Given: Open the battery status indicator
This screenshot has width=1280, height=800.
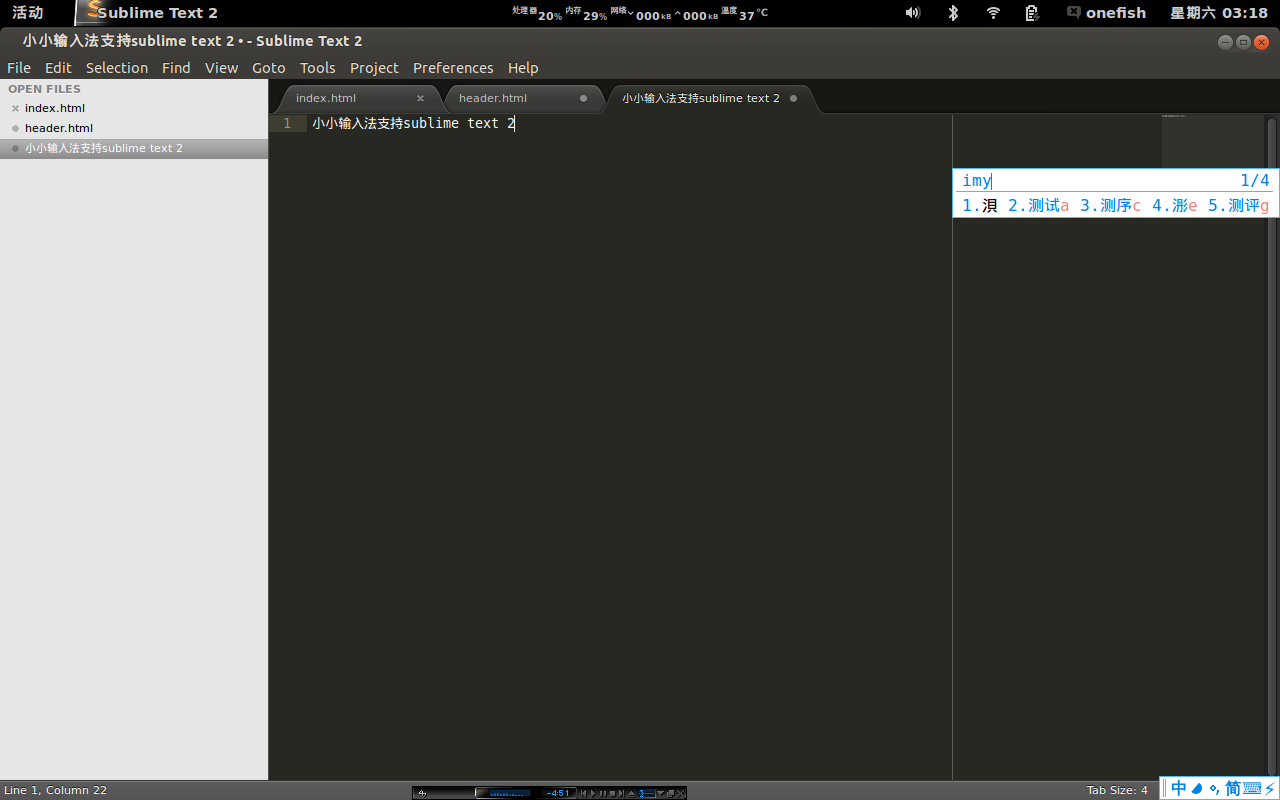Looking at the screenshot, I should (1032, 13).
